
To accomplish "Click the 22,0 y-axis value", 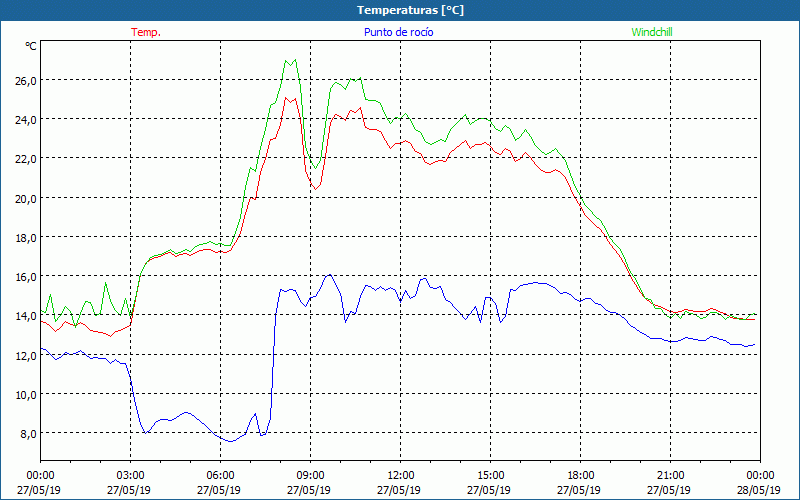I will coord(25,159).
